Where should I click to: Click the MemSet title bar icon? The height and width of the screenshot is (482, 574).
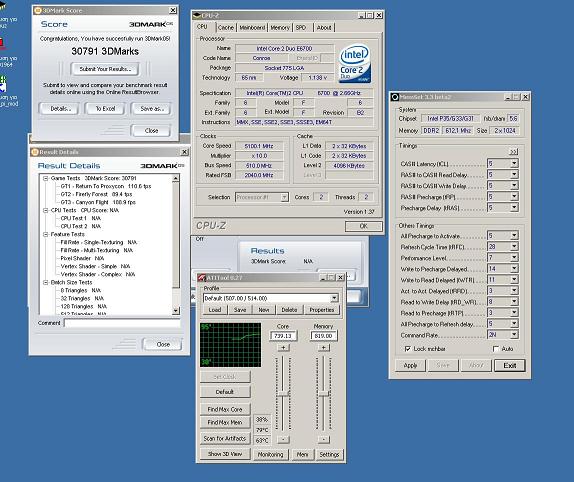(395, 97)
